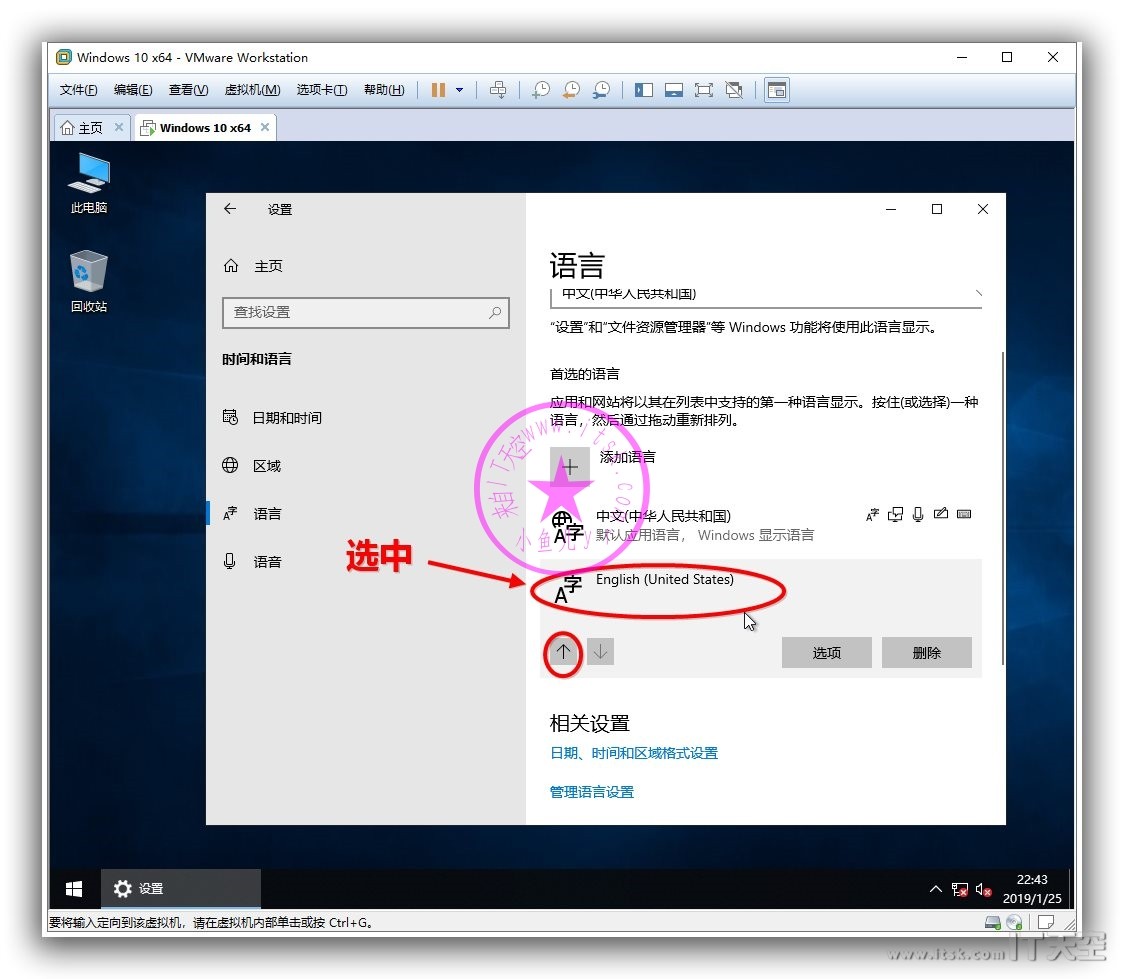This screenshot has height=979, width=1124.
Task: Click the VMware status bar message log icon
Action: (x=1046, y=922)
